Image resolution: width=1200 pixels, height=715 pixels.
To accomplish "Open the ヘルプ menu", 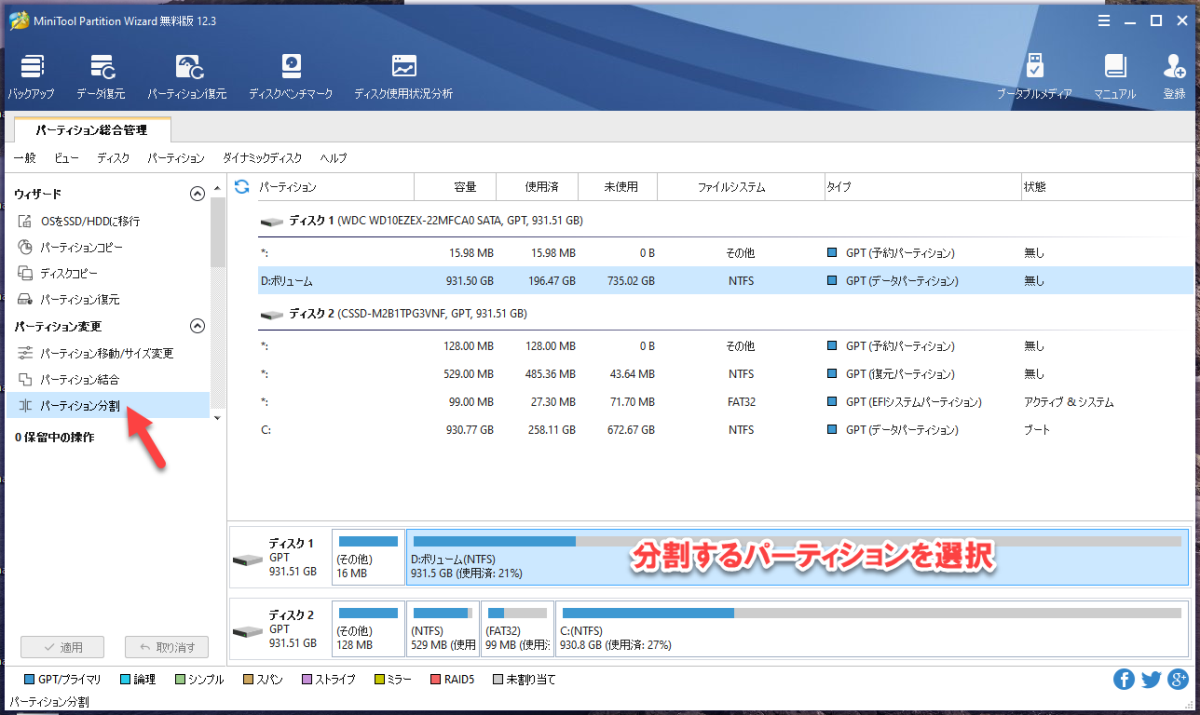I will tap(334, 158).
